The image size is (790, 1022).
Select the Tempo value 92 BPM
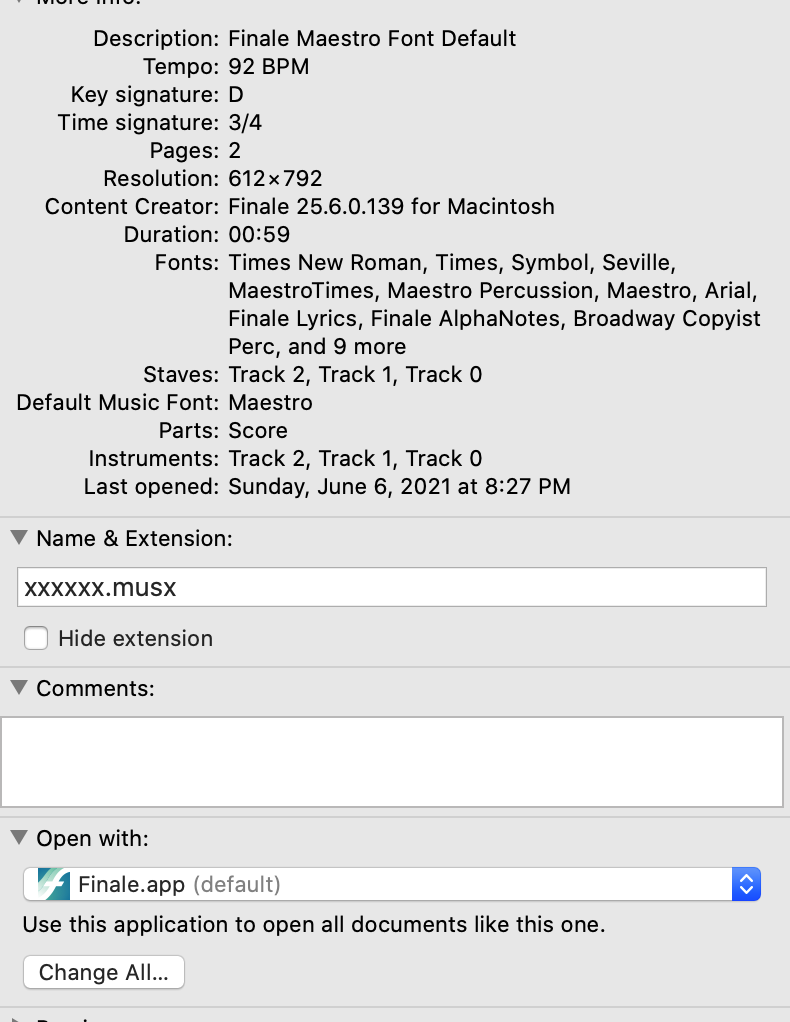tap(269, 67)
